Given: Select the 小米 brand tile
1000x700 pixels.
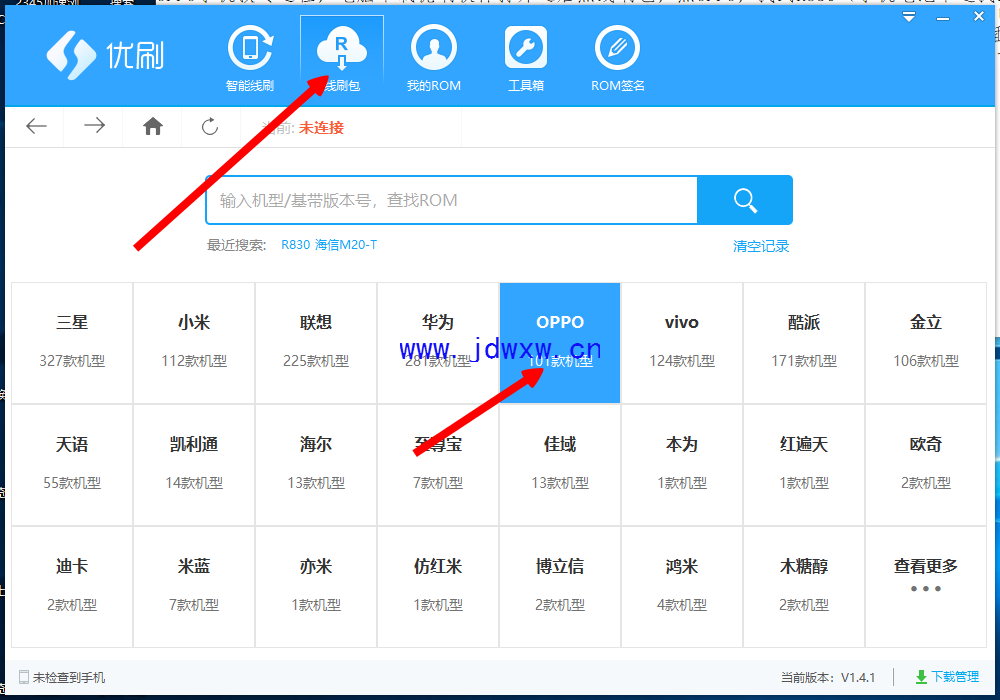Looking at the screenshot, I should point(194,343).
